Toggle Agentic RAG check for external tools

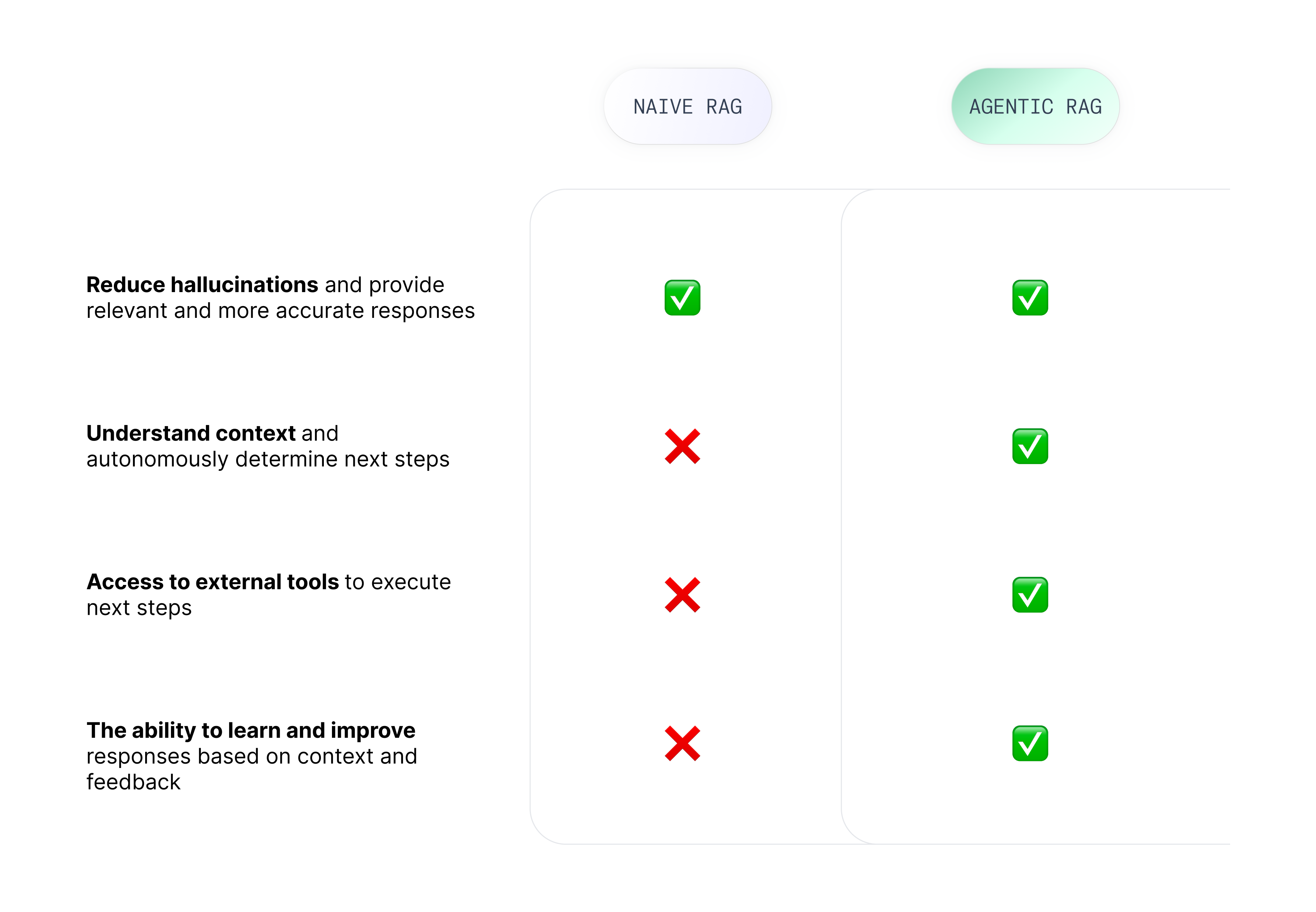[x=1030, y=595]
